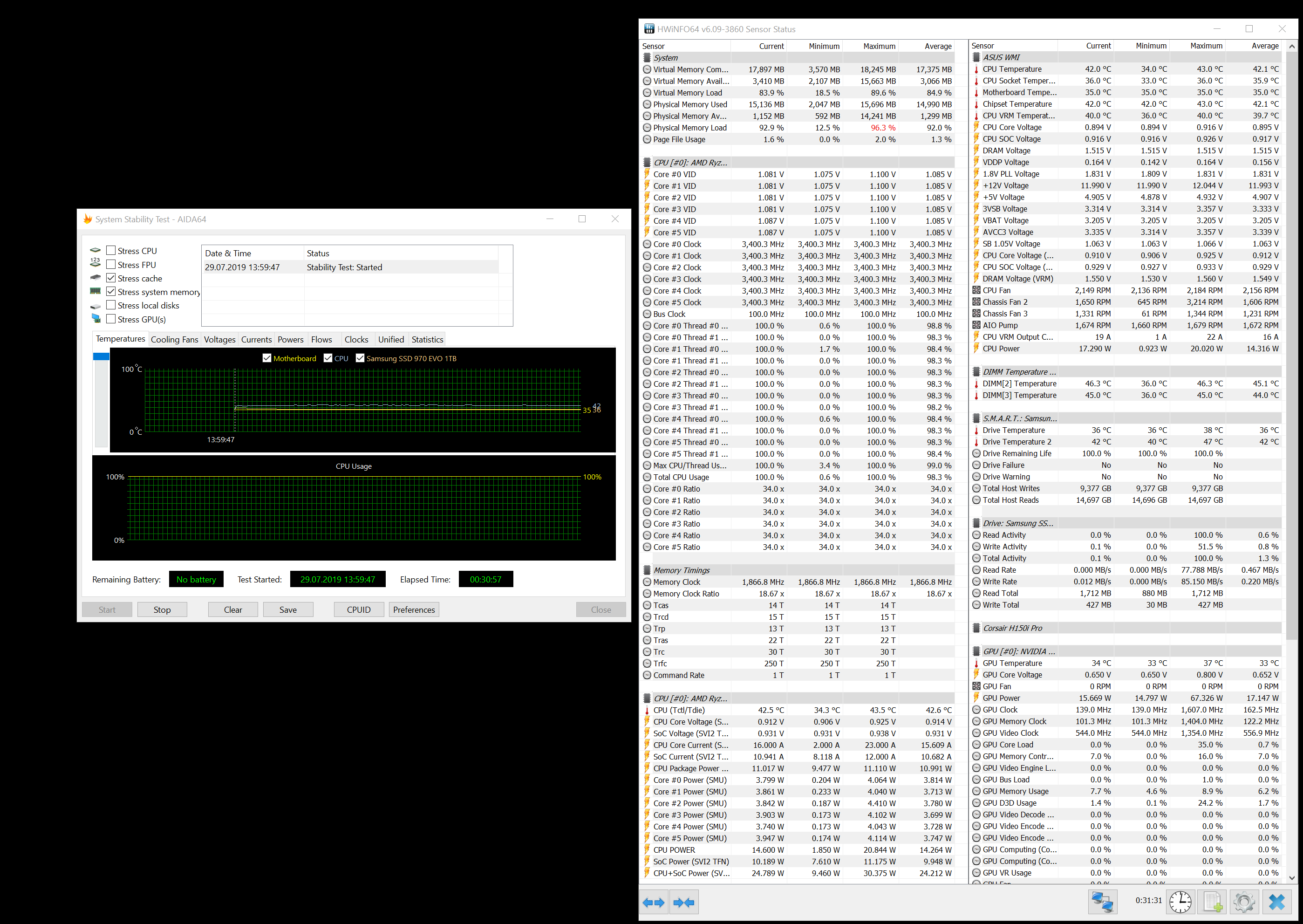Click the Memory Timings group icon
This screenshot has width=1303, height=924.
click(x=647, y=570)
